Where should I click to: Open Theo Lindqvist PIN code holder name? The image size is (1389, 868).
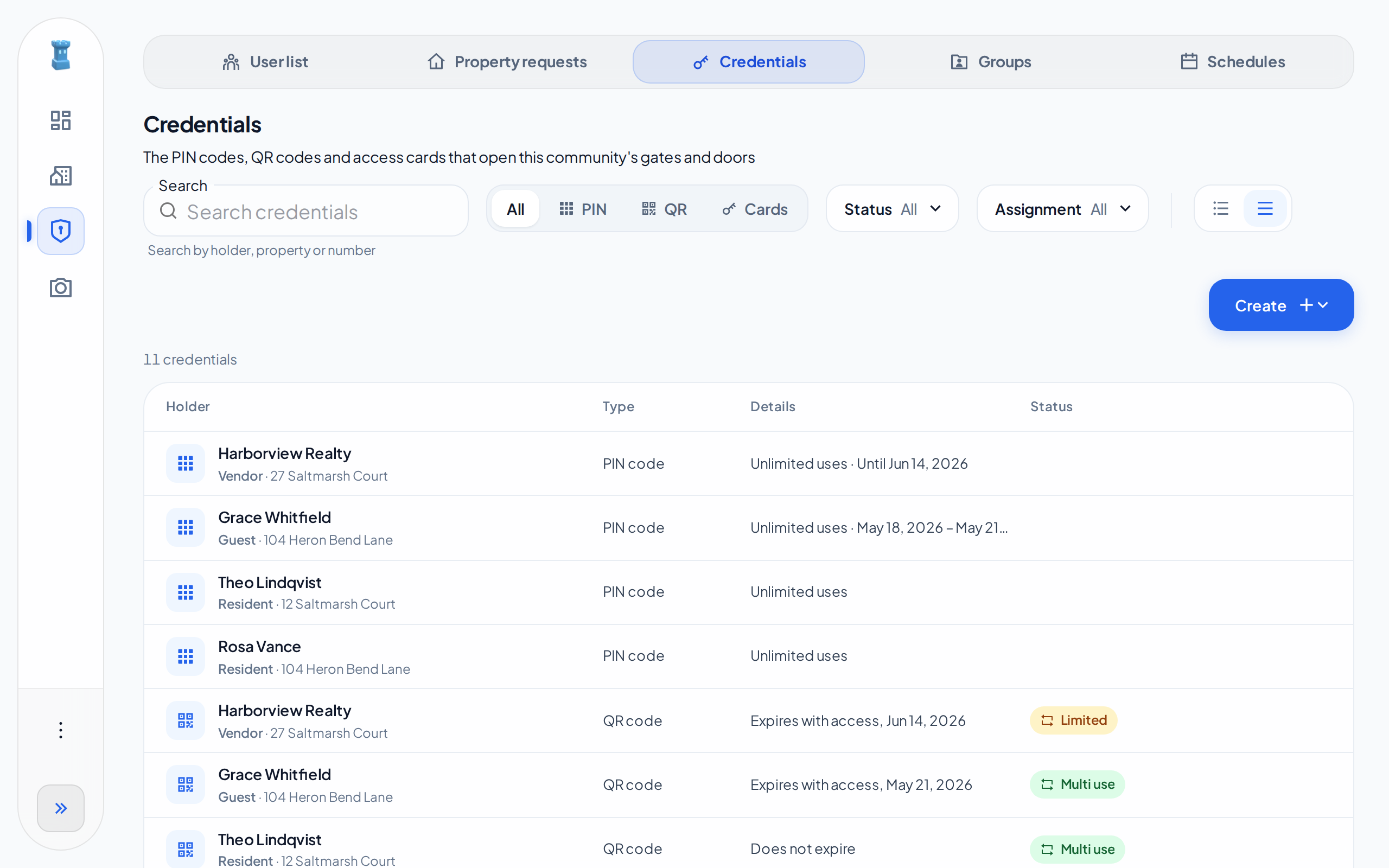pyautogui.click(x=270, y=582)
